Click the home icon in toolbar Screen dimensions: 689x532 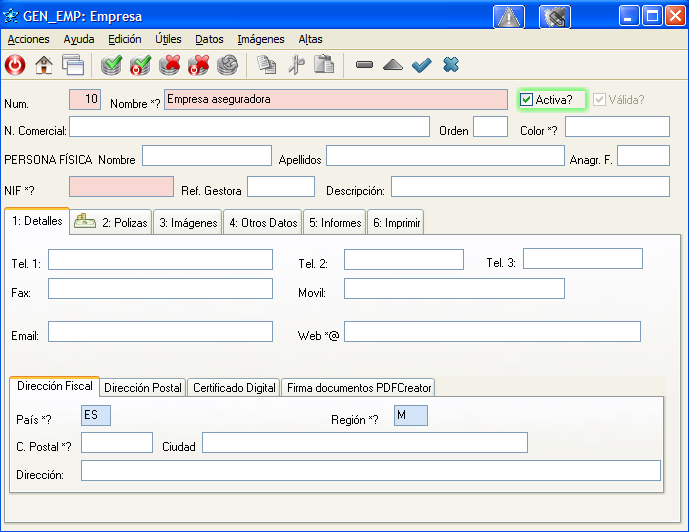[44, 65]
